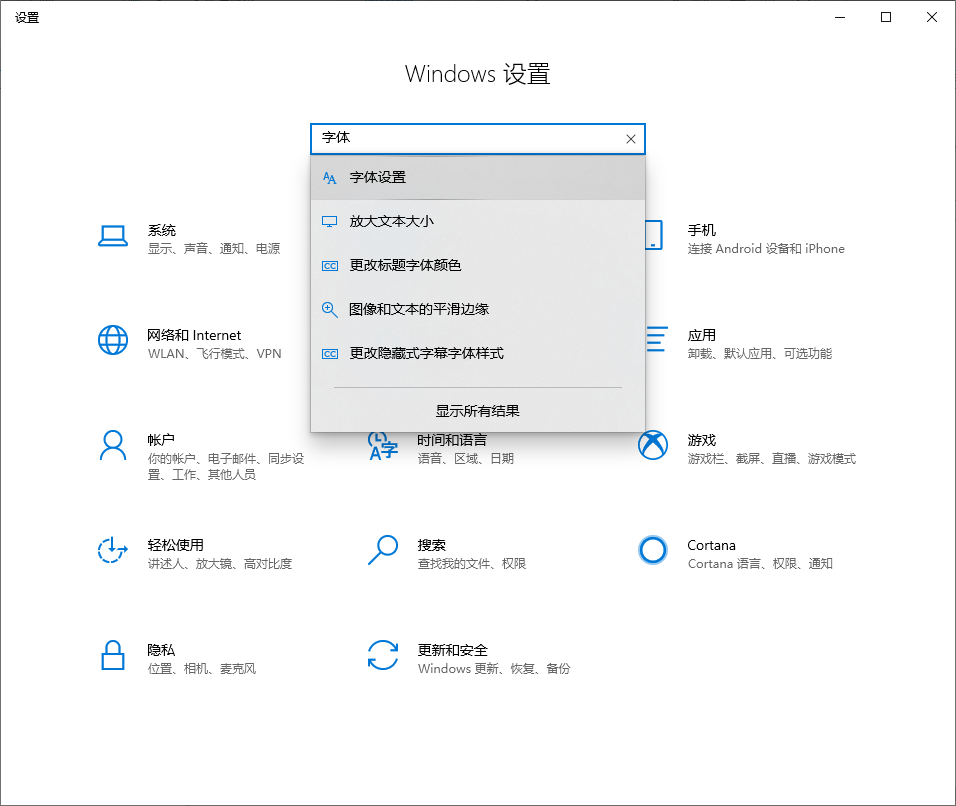Minimize the 设置 window
Screen dimensions: 956x806
click(840, 17)
